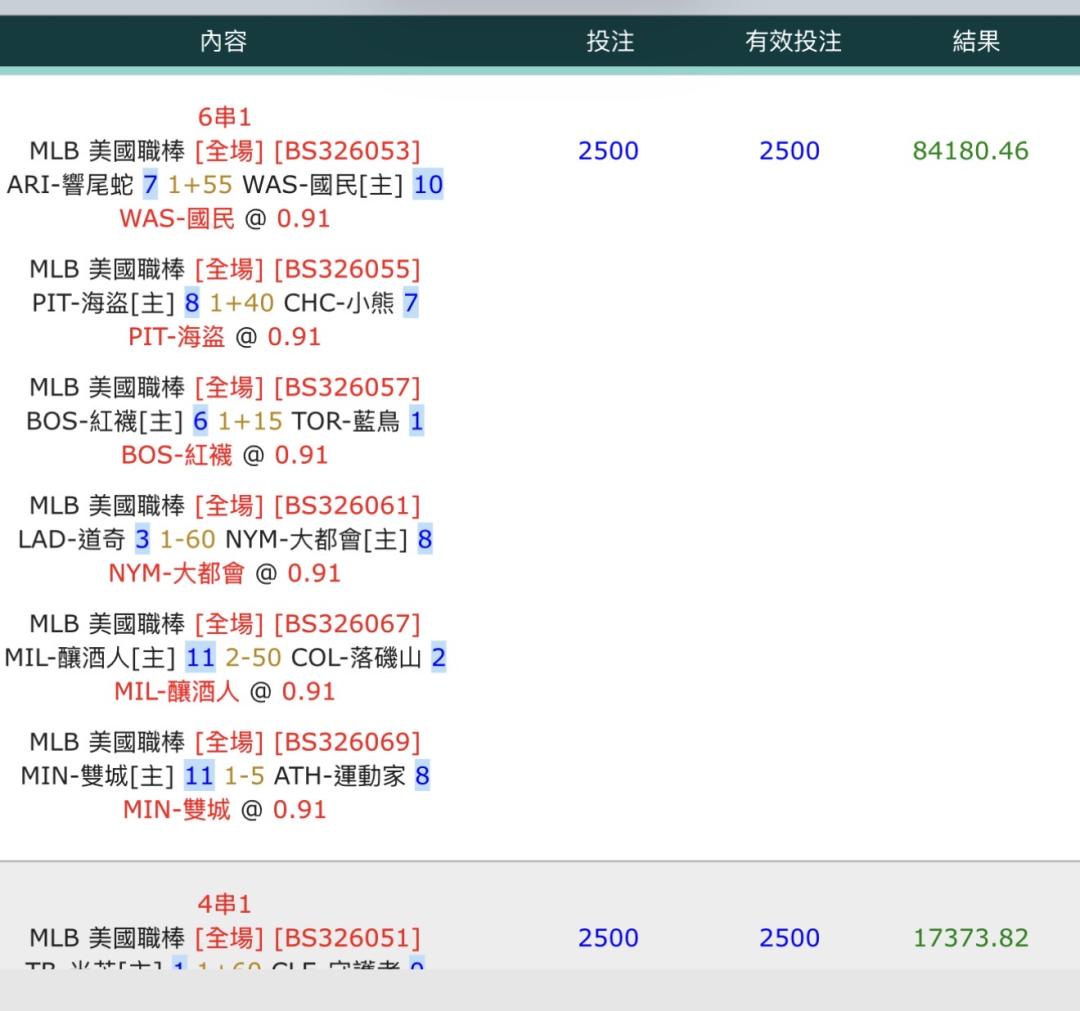Select the 6串1 parlay label
1080x1011 pixels.
(225, 117)
